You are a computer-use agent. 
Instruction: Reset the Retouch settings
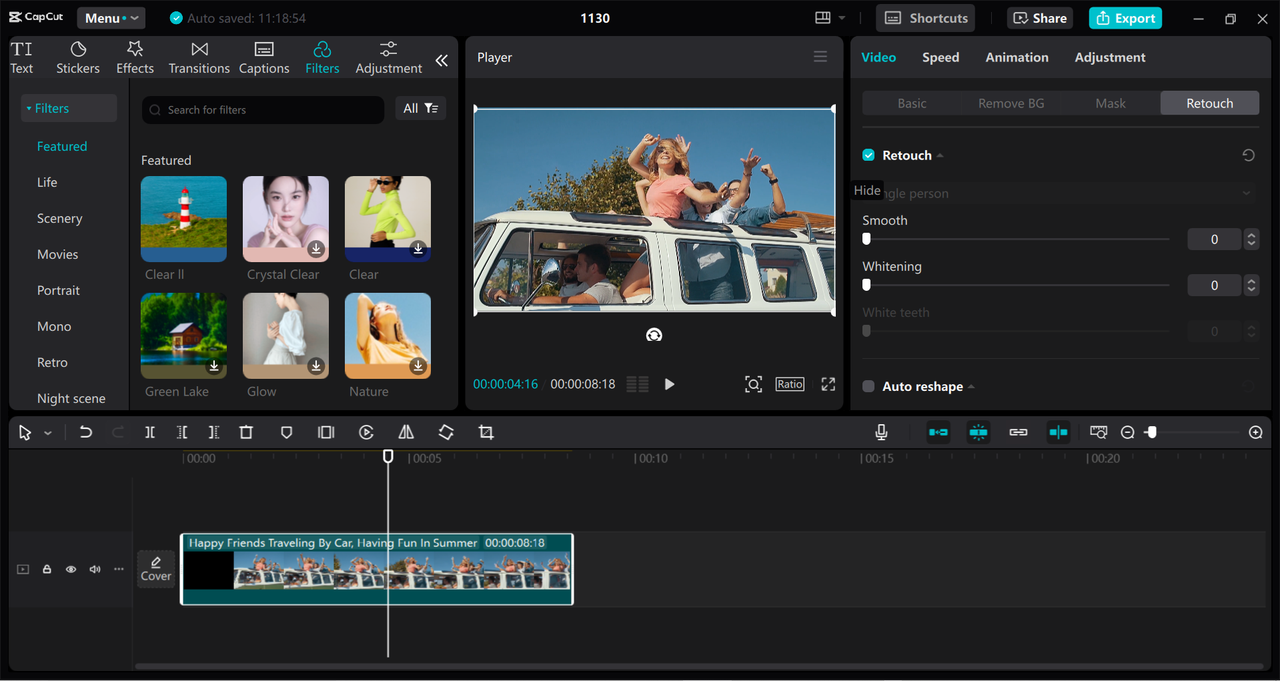tap(1248, 155)
